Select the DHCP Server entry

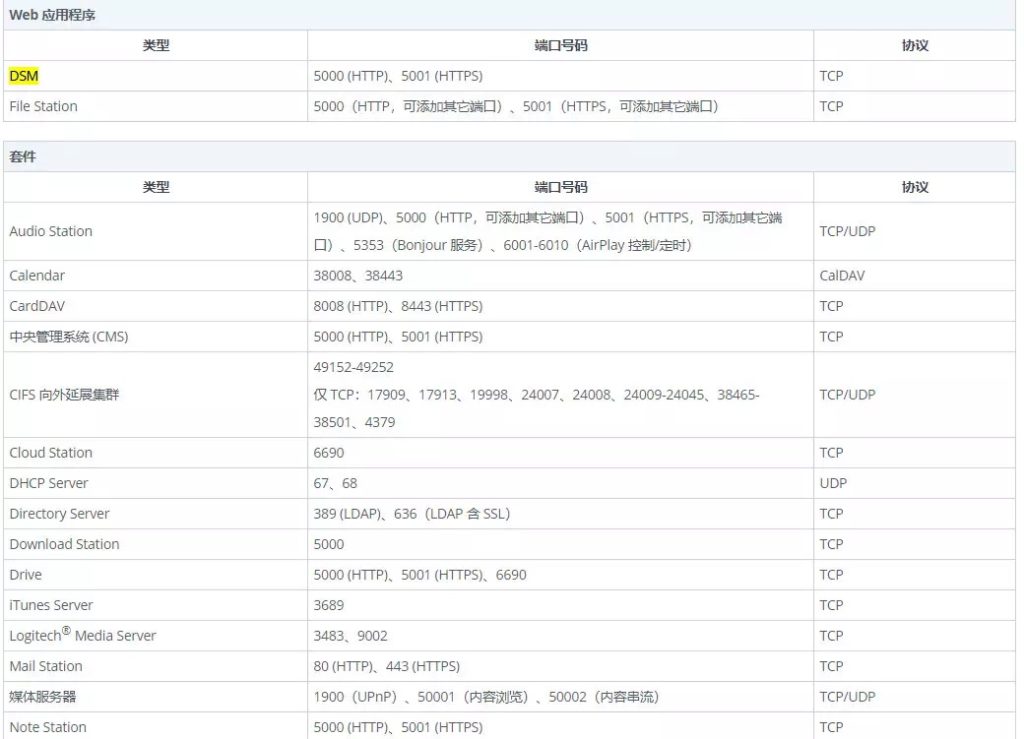coord(49,483)
